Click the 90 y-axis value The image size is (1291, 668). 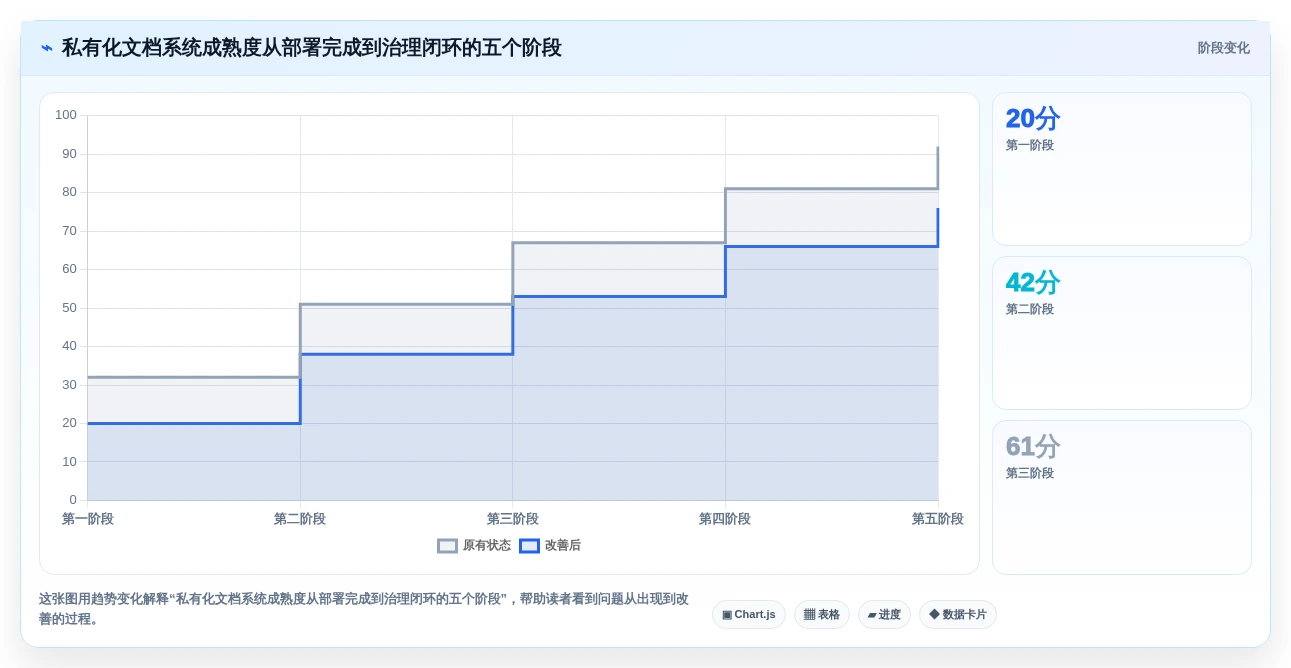69,154
